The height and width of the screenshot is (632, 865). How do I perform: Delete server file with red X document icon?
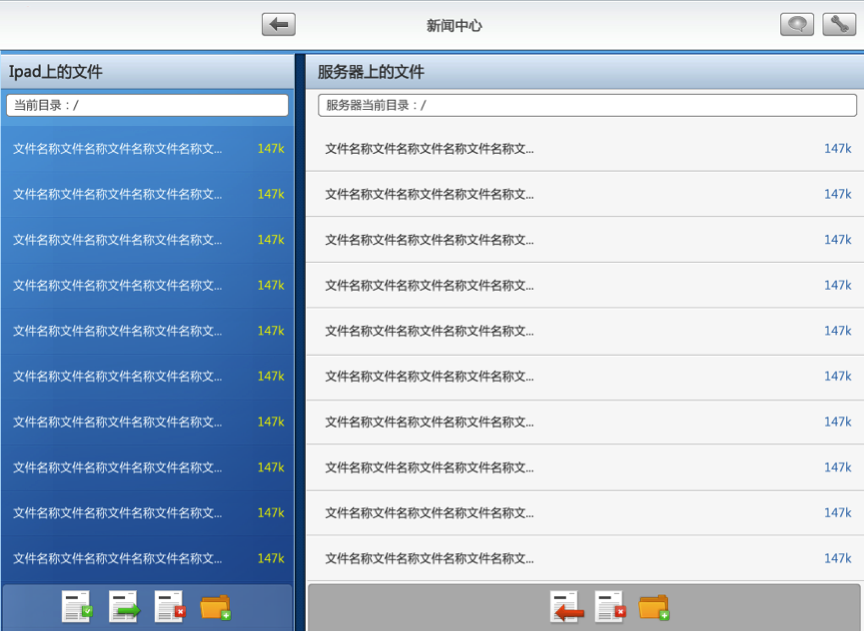coord(611,607)
